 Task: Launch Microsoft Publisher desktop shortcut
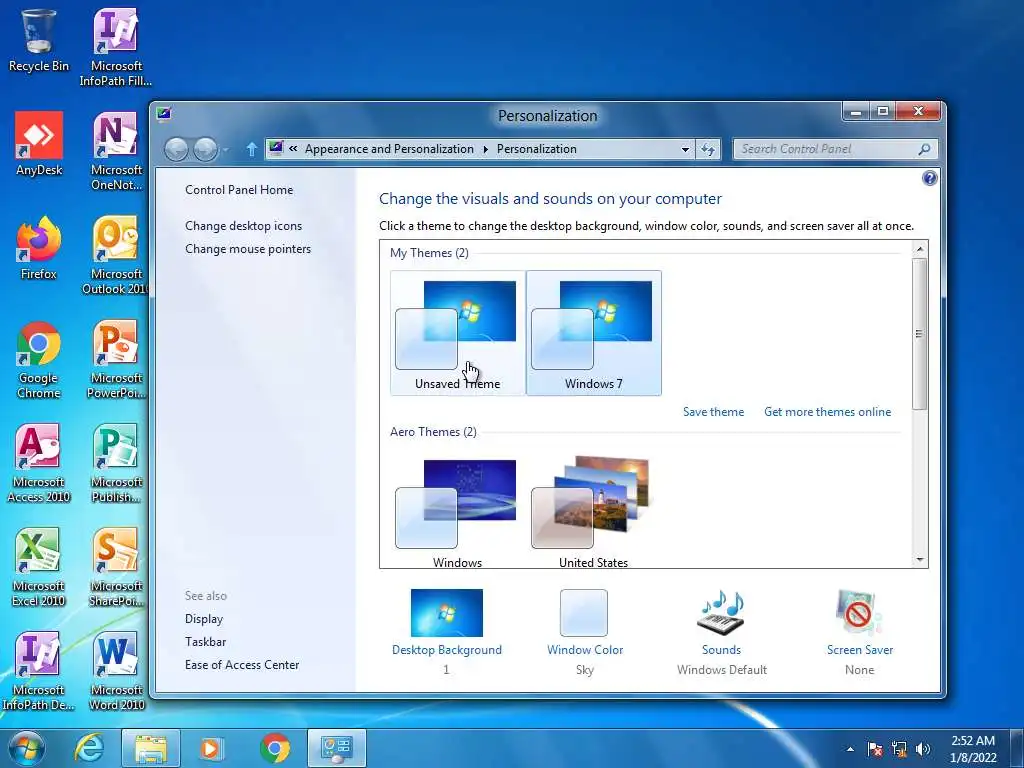point(116,464)
